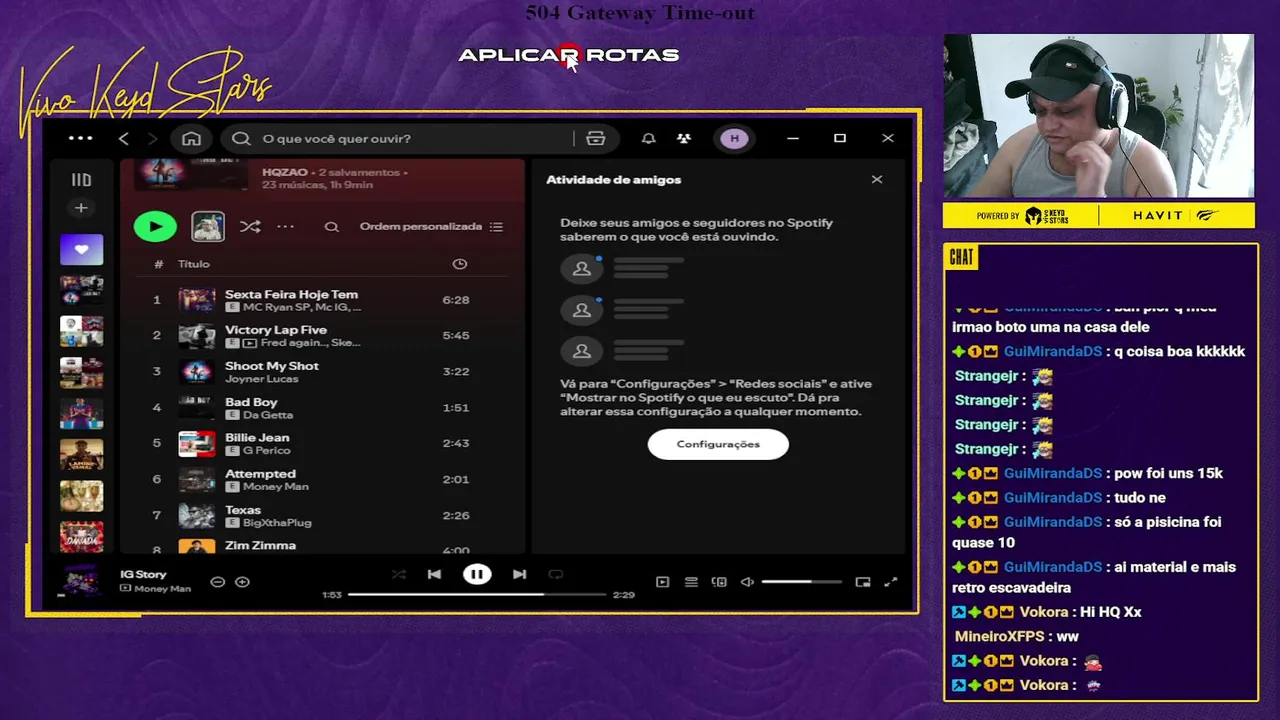Go forward with the right arrow
This screenshot has width=1280, height=720.
152,138
